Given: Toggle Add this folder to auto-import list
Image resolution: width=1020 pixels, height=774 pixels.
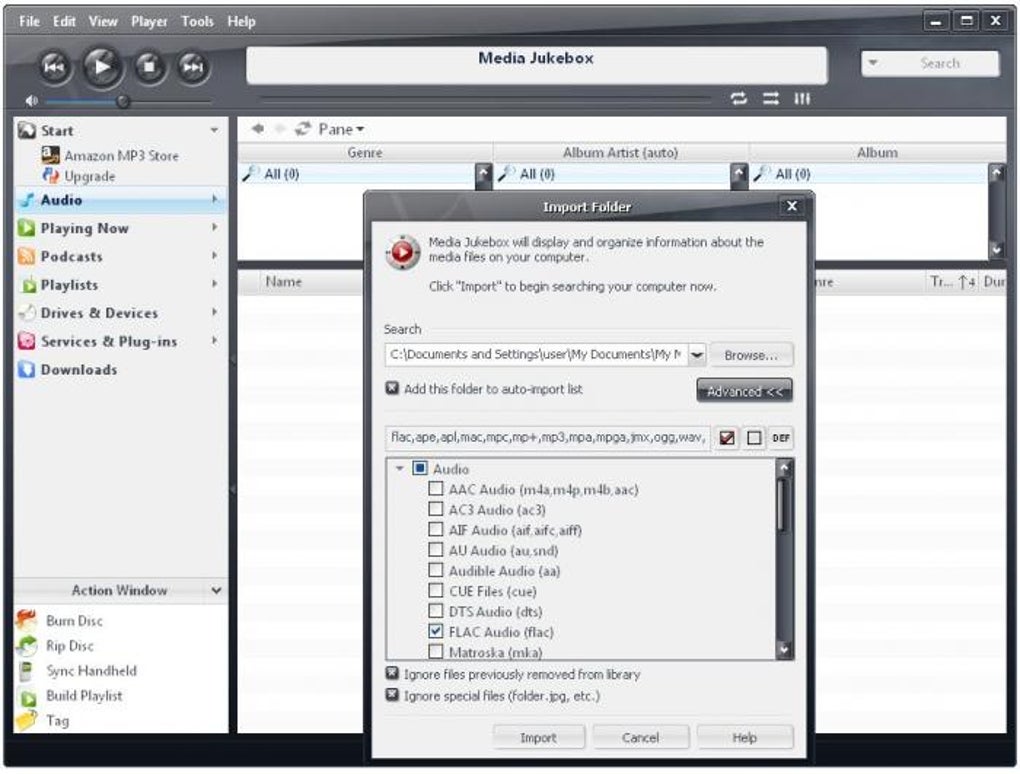Looking at the screenshot, I should (x=392, y=388).
